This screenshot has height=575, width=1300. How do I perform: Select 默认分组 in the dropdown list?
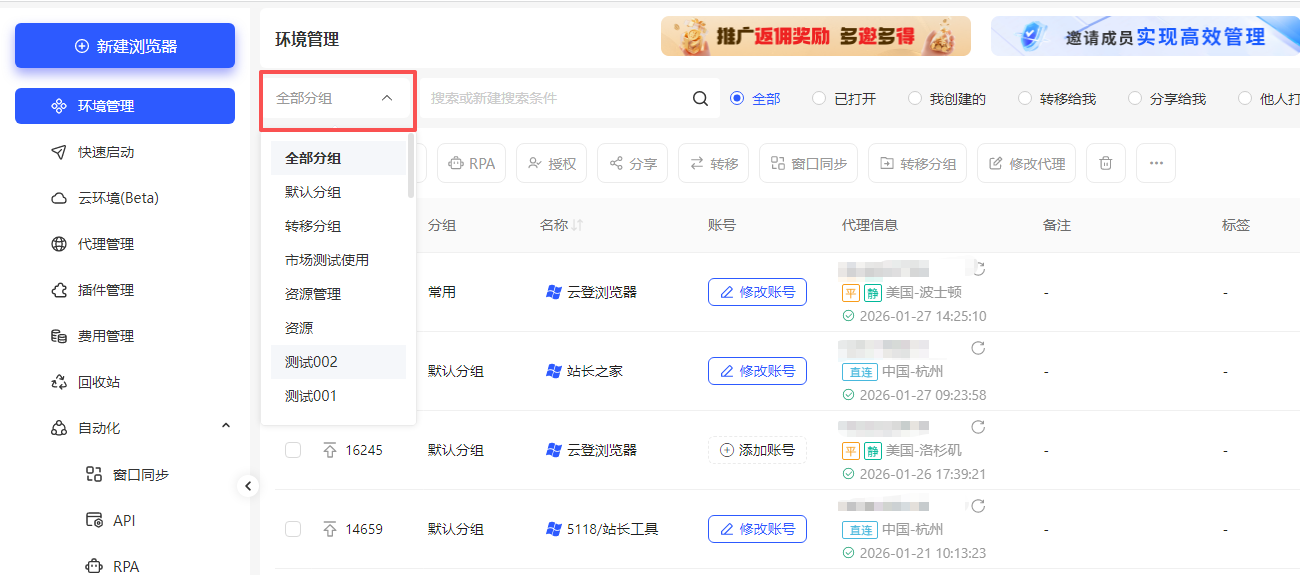[x=338, y=192]
